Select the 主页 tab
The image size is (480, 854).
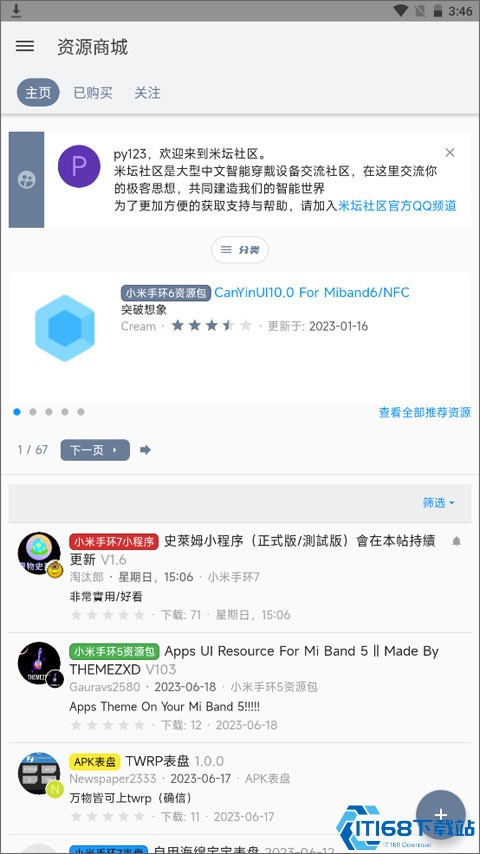point(38,93)
